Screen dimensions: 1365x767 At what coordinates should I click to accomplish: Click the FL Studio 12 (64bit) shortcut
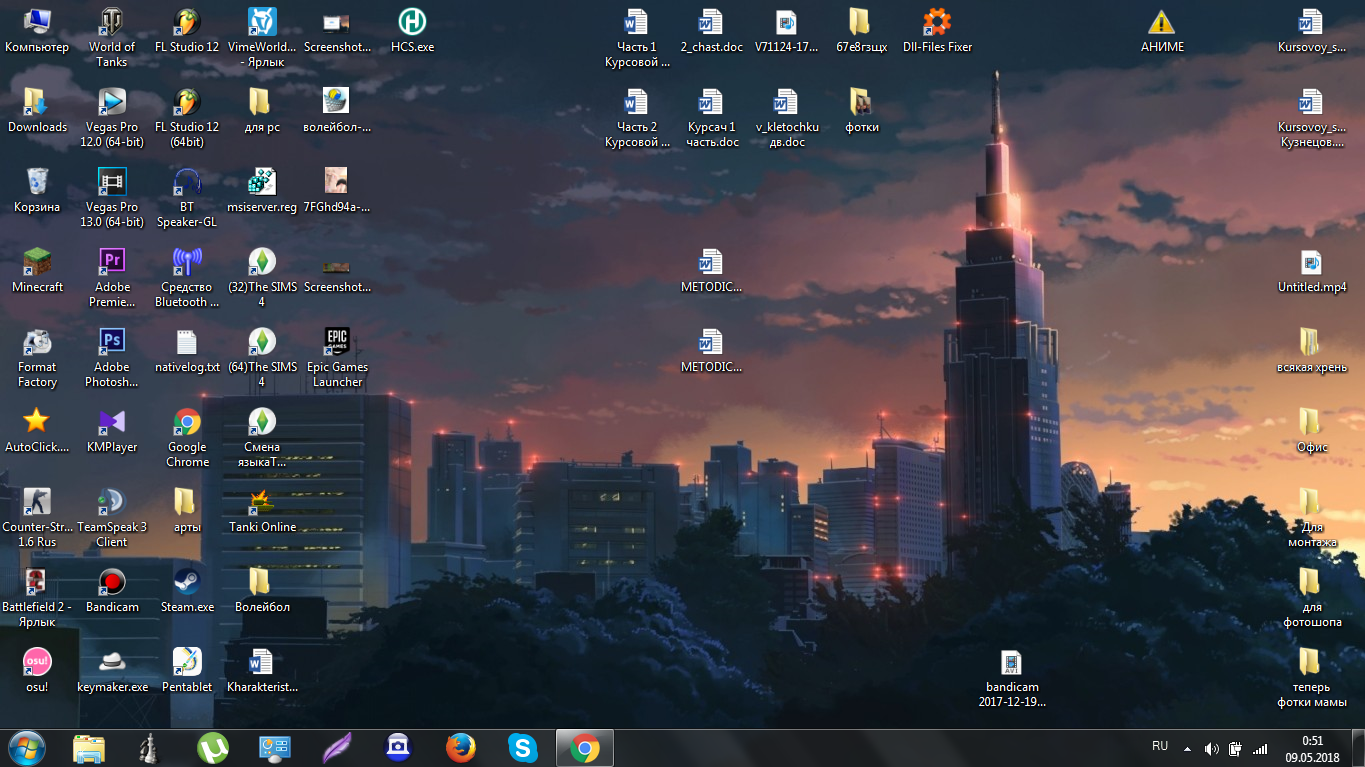click(187, 117)
